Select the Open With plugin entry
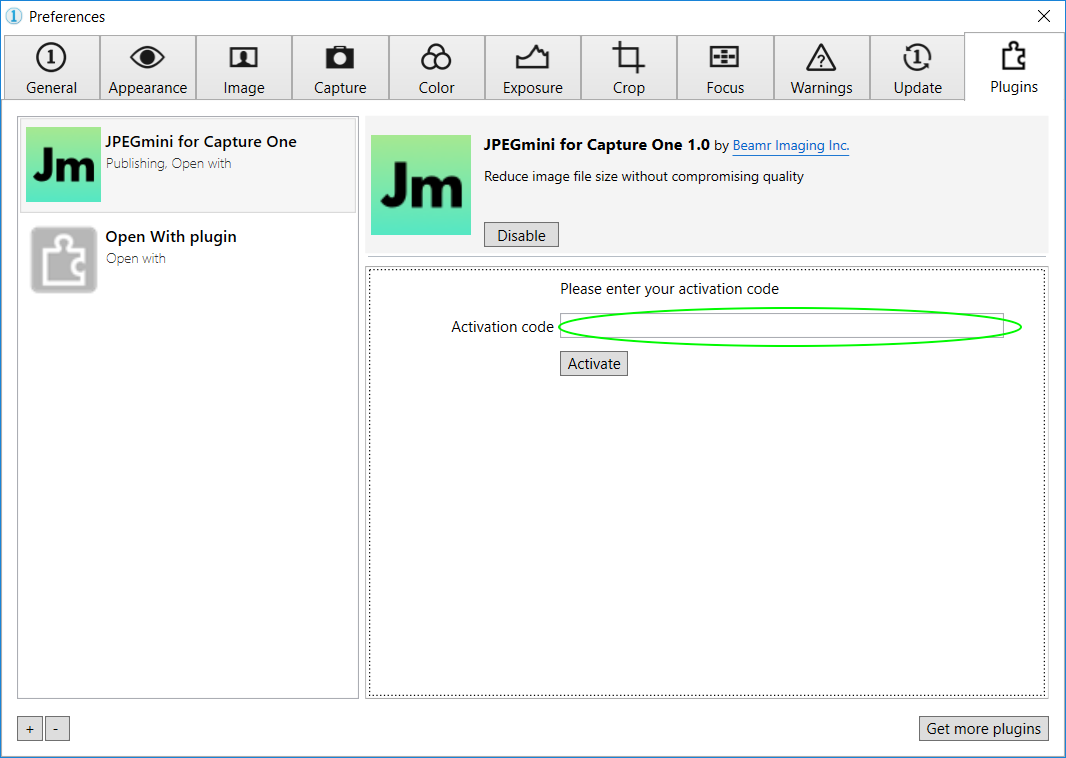Viewport: 1066px width, 758px height. click(x=188, y=260)
